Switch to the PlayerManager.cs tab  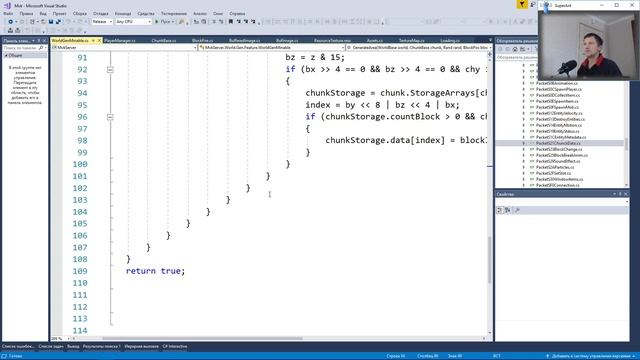tap(120, 40)
